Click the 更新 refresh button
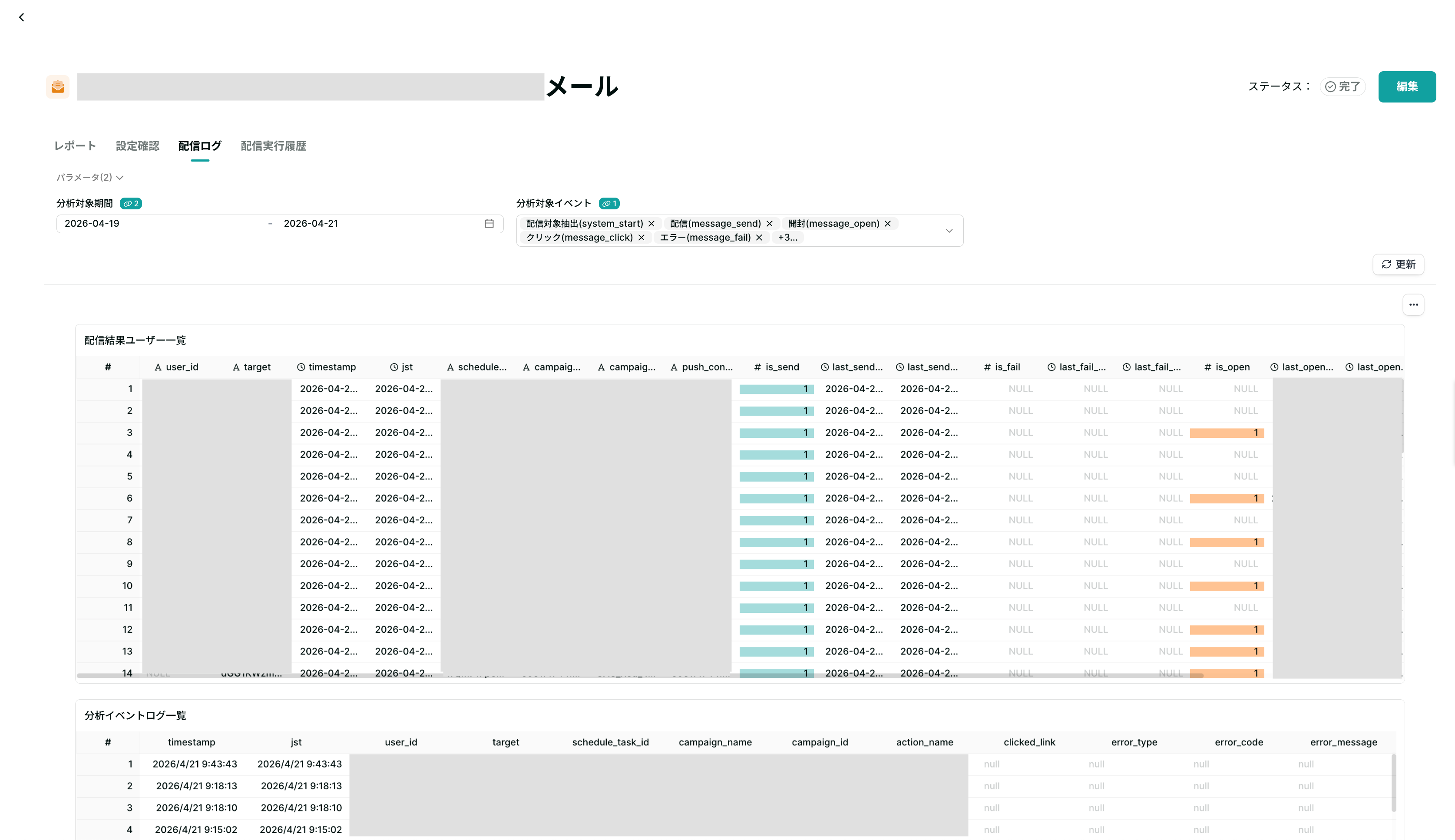1455x840 pixels. pos(1398,264)
